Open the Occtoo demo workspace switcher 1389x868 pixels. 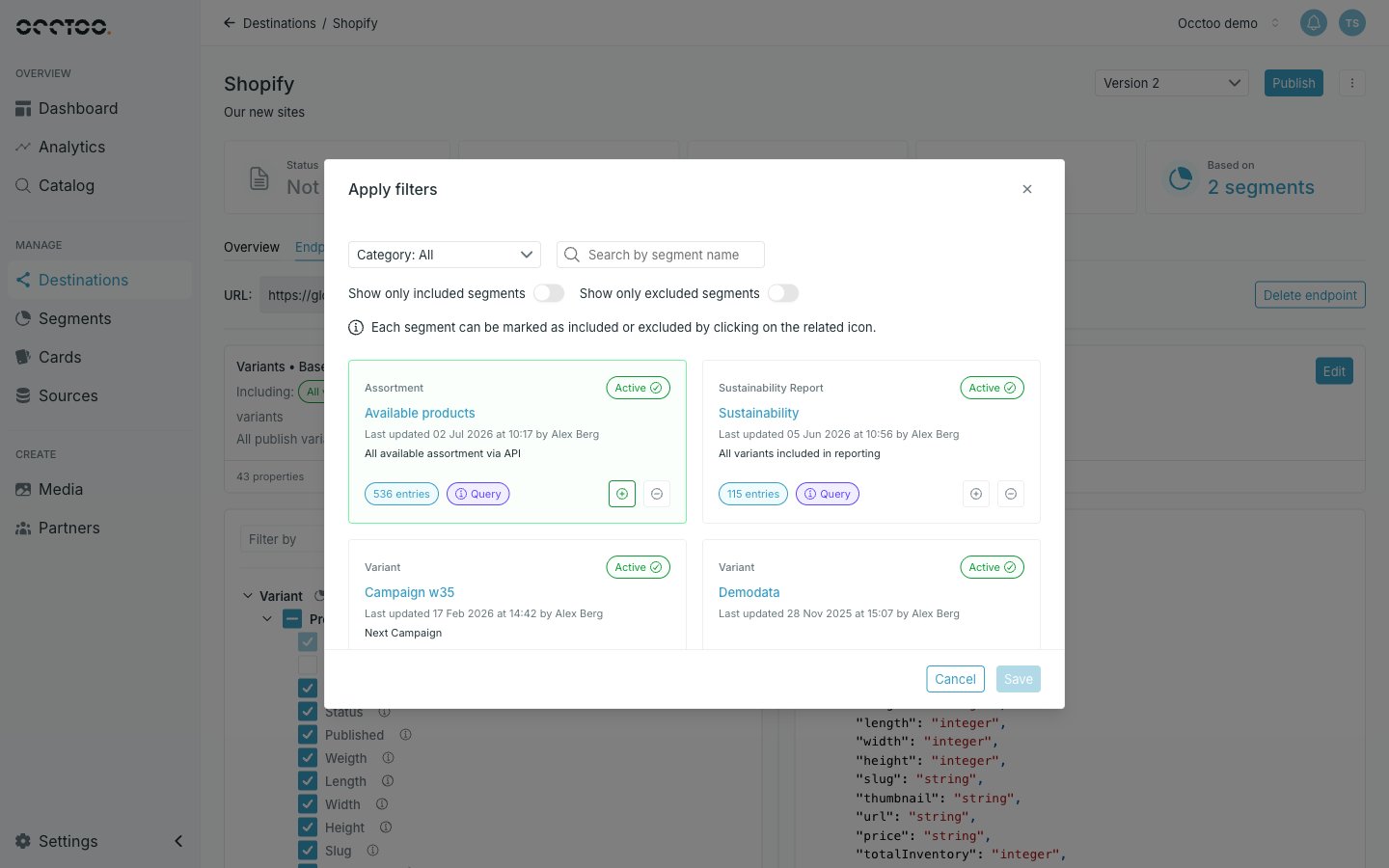point(1228,23)
